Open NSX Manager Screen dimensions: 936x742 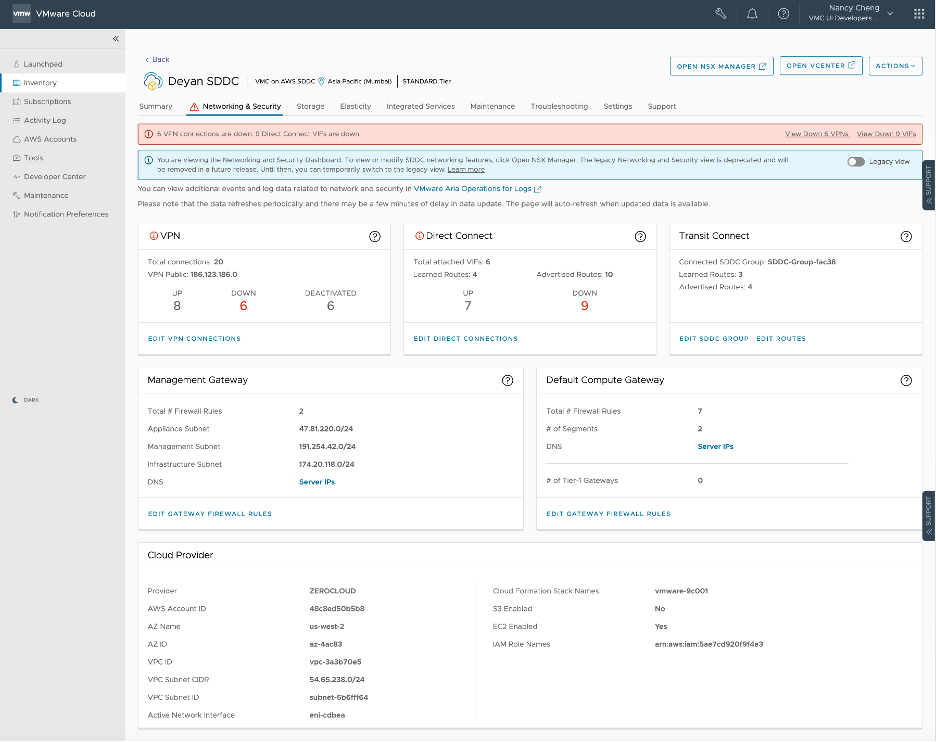pos(722,66)
